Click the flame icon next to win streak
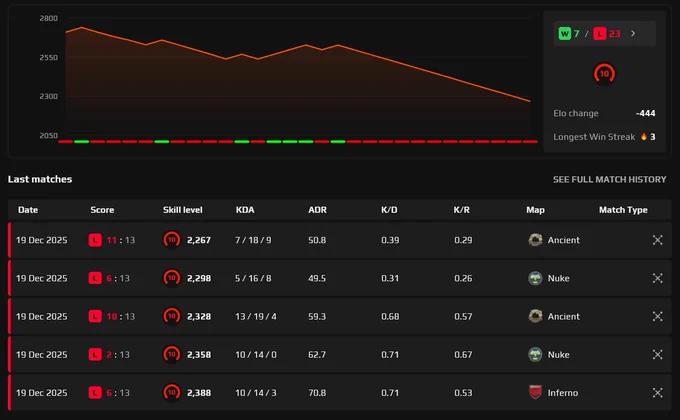This screenshot has height=420, width=680. point(644,137)
